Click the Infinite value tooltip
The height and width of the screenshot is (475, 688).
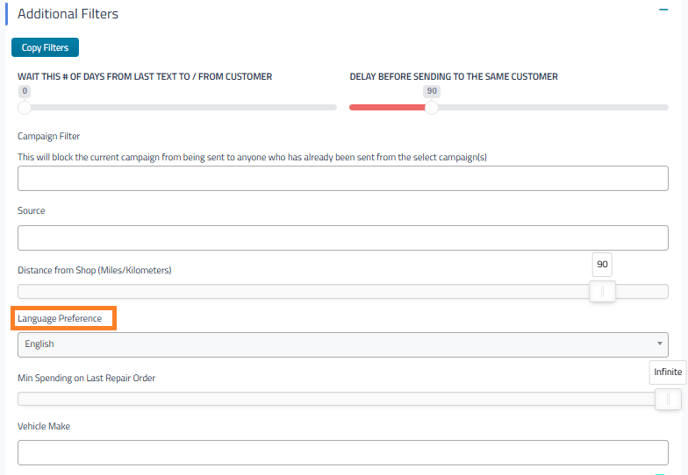click(667, 372)
